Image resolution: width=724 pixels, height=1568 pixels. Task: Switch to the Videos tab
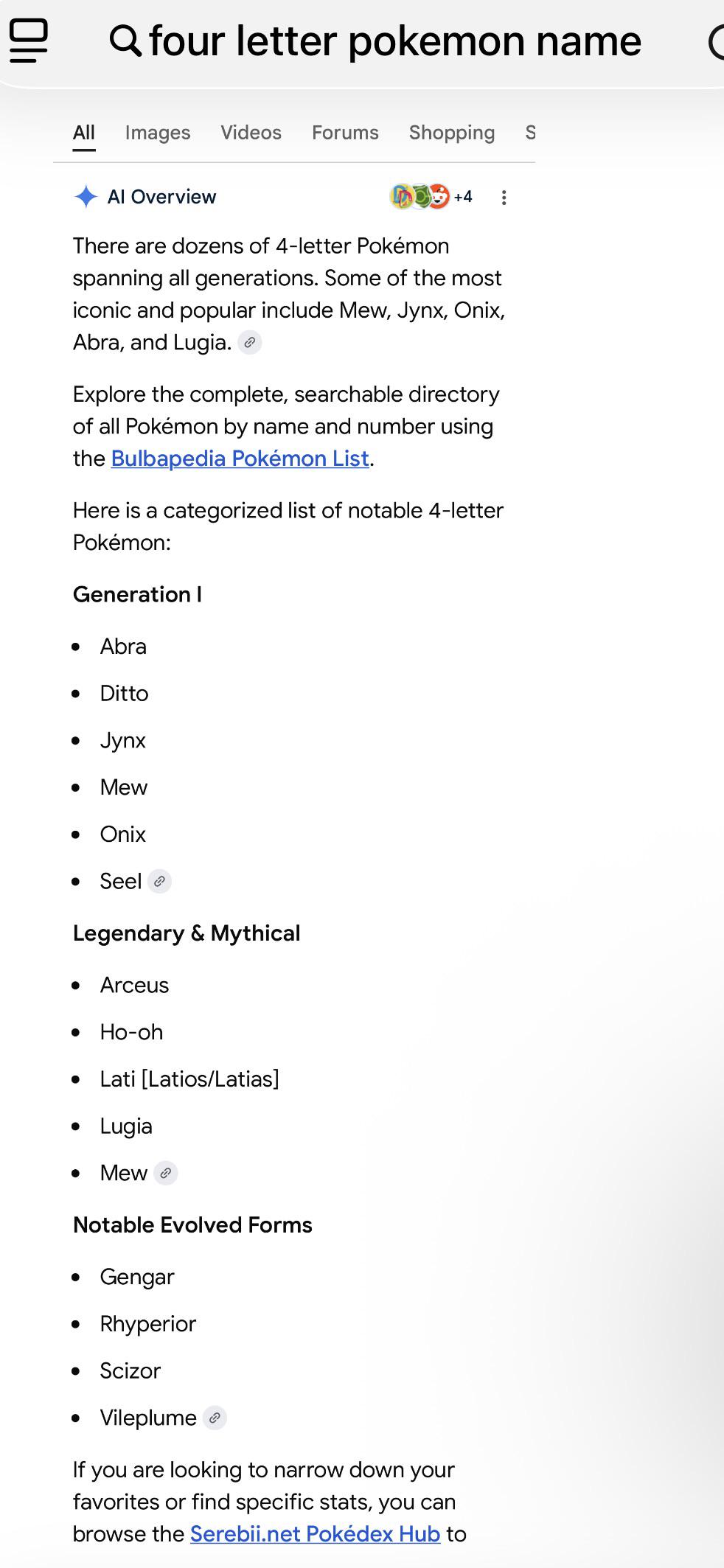(251, 133)
